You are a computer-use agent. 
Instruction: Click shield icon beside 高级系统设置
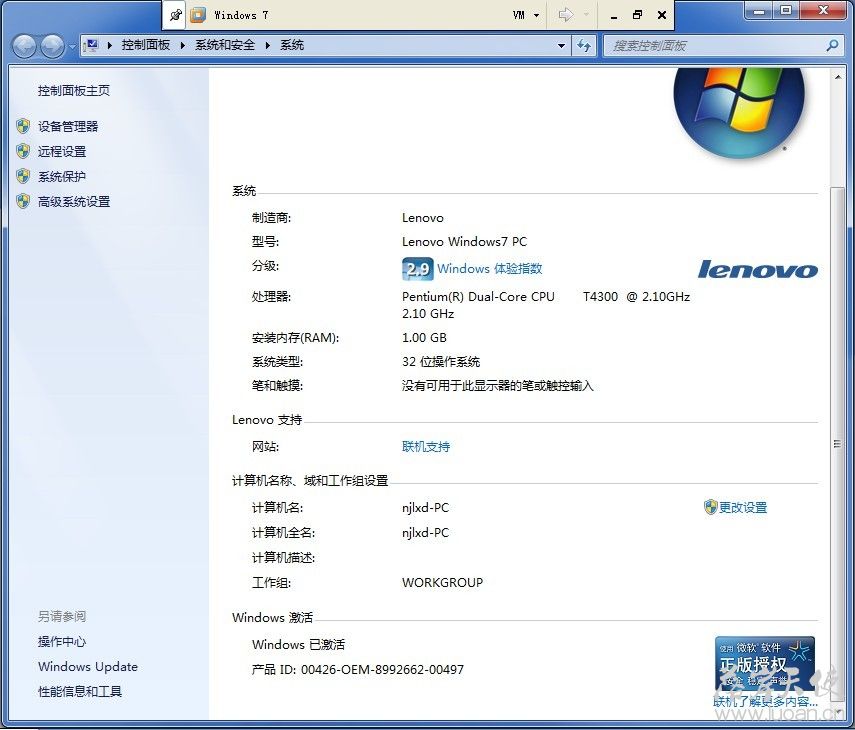tap(23, 202)
